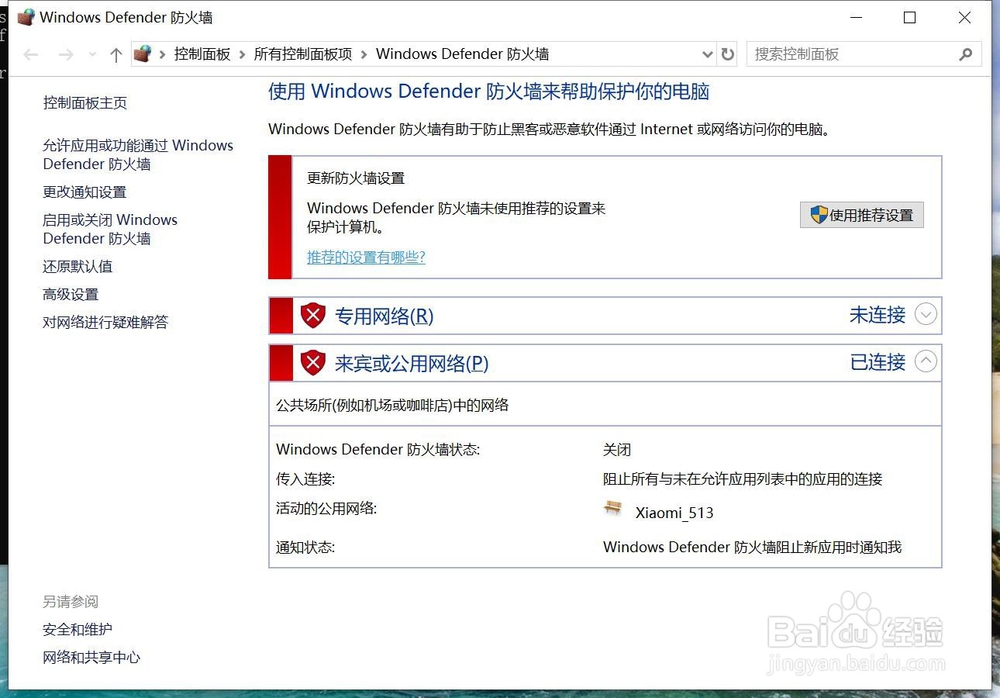This screenshot has height=698, width=1000.
Task: Open 对网络进行疑难解答 link
Action: click(106, 322)
